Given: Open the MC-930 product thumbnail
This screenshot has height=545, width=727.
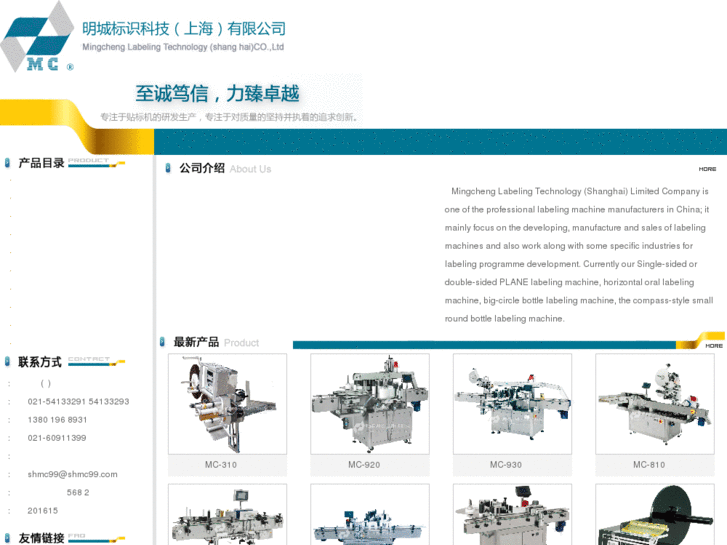Looking at the screenshot, I should (512, 404).
